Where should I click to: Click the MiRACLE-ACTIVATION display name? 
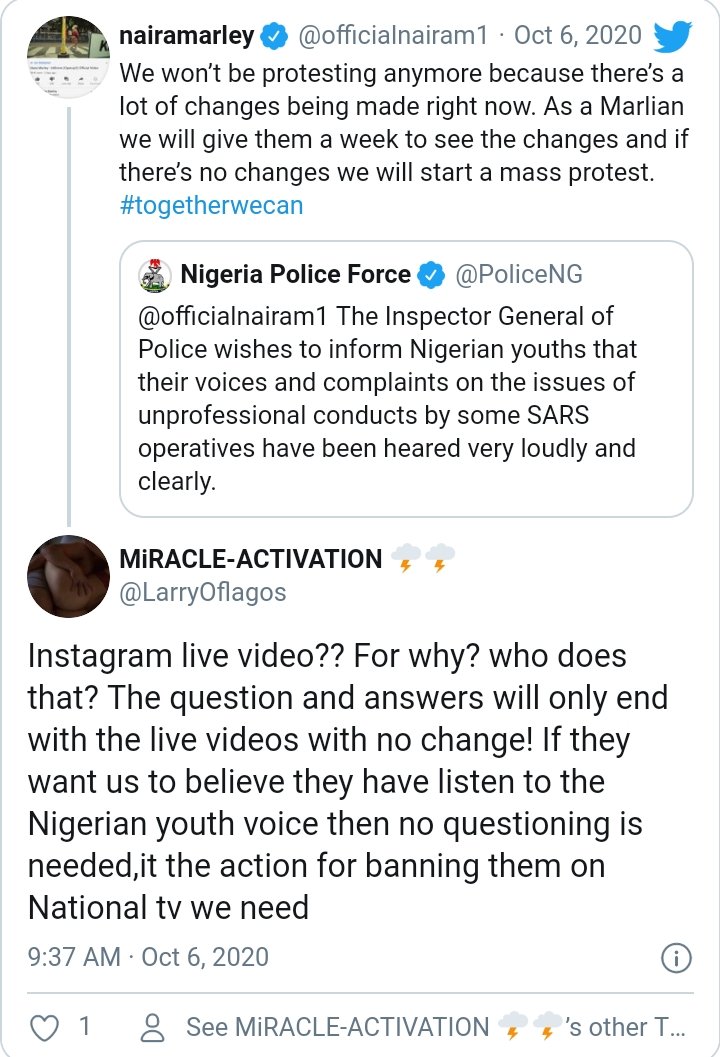click(x=250, y=559)
